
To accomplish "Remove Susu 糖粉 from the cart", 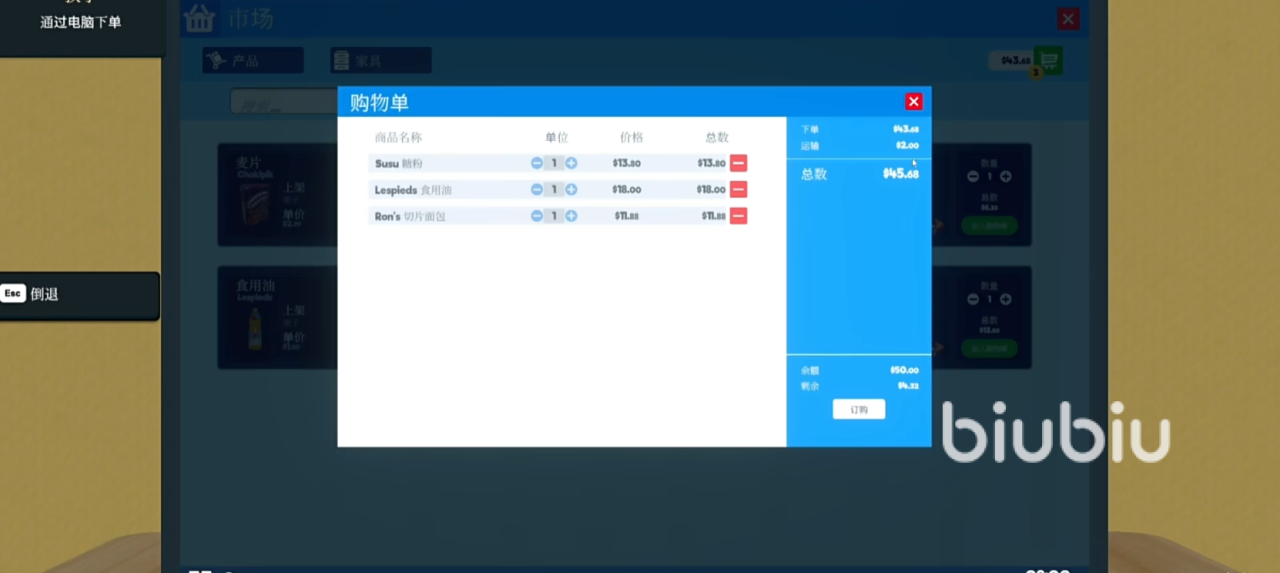I will click(x=738, y=163).
